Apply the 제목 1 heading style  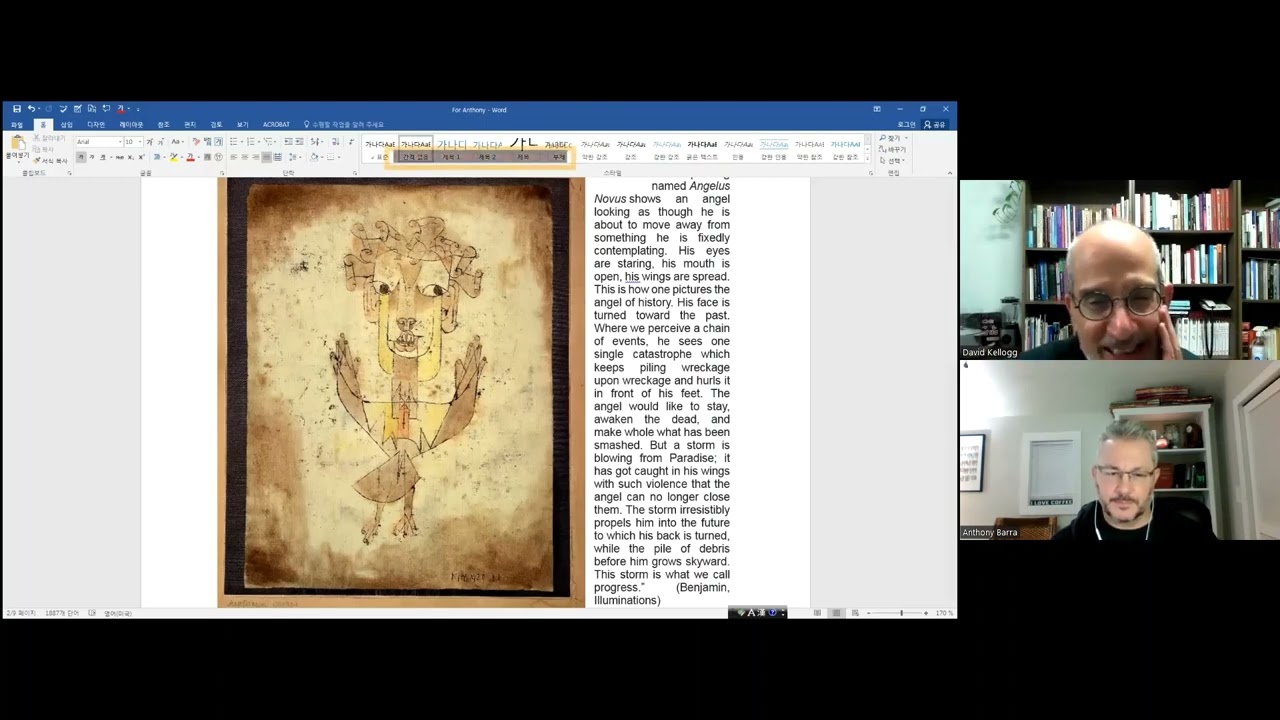[451, 149]
